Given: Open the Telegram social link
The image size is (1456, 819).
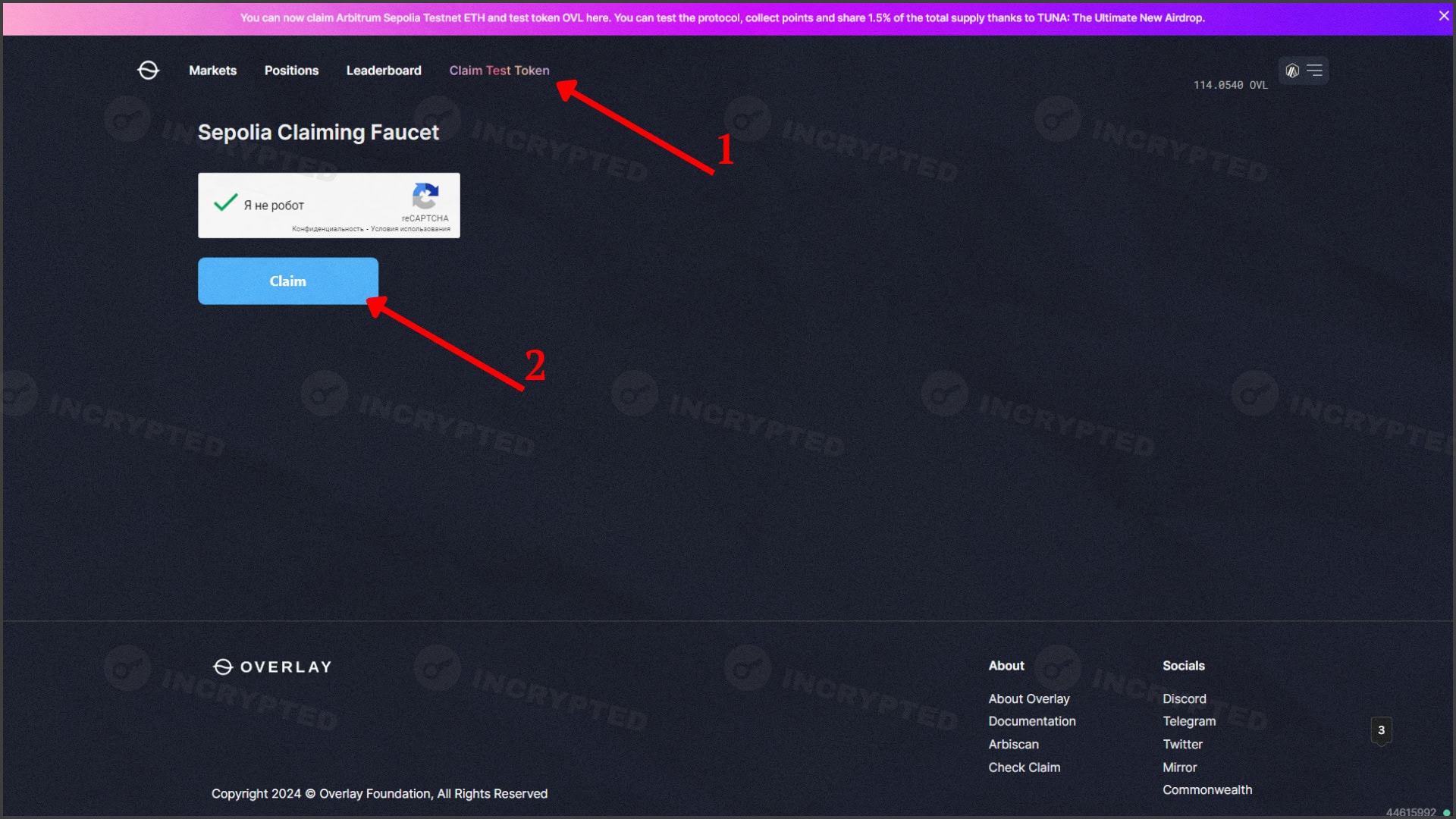Looking at the screenshot, I should point(1188,721).
